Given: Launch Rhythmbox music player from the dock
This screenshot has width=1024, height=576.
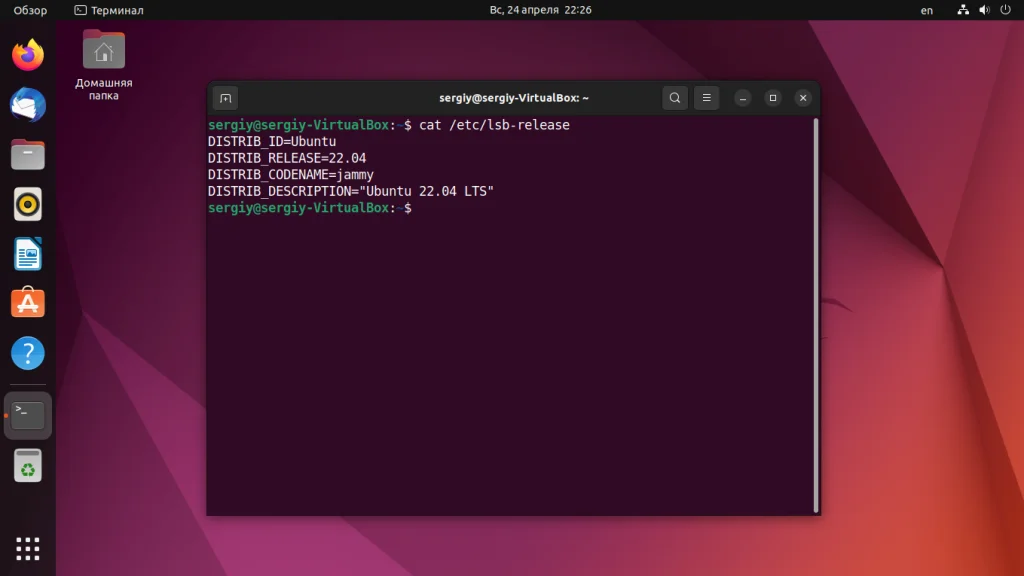Looking at the screenshot, I should pos(26,204).
